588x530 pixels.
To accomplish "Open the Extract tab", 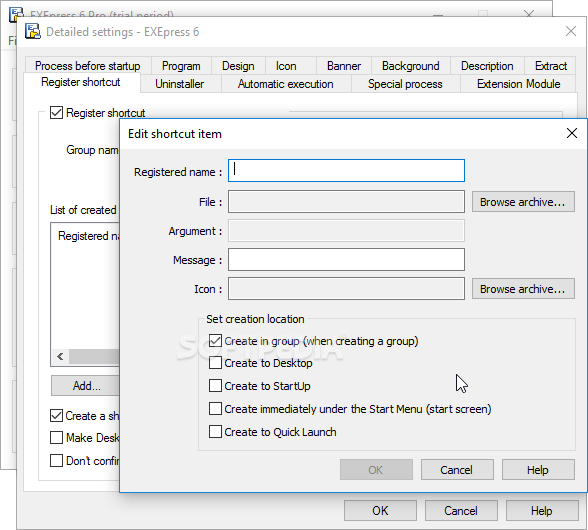I will tap(551, 66).
